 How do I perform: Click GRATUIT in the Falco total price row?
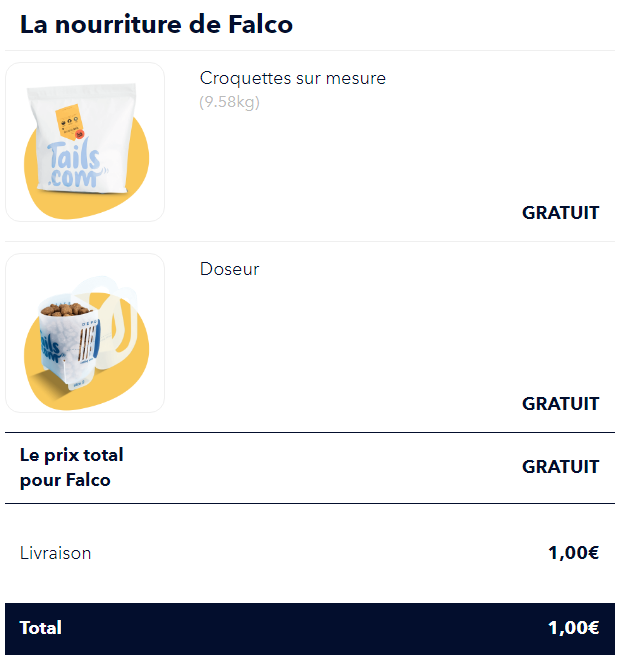pos(560,467)
